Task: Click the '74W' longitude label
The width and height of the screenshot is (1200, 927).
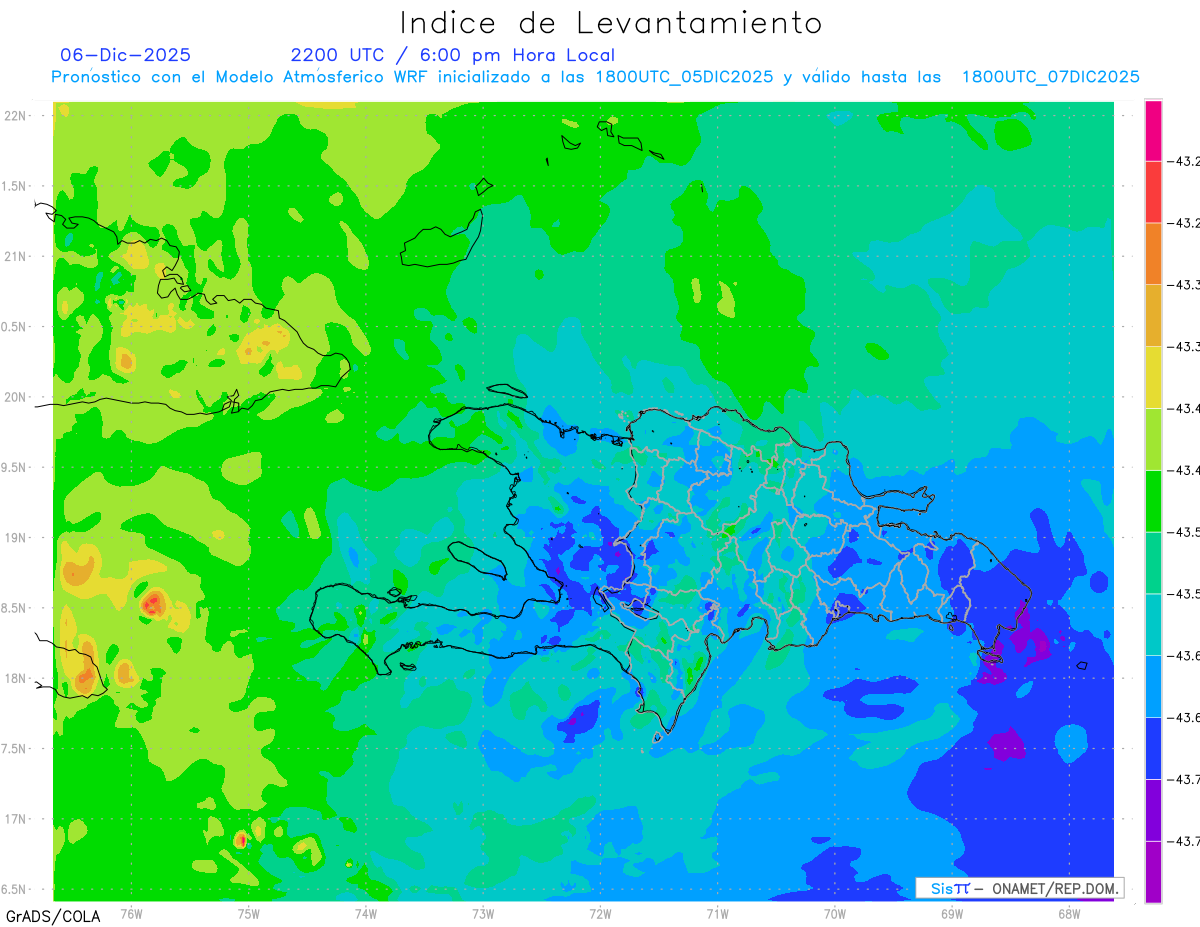Action: (365, 913)
